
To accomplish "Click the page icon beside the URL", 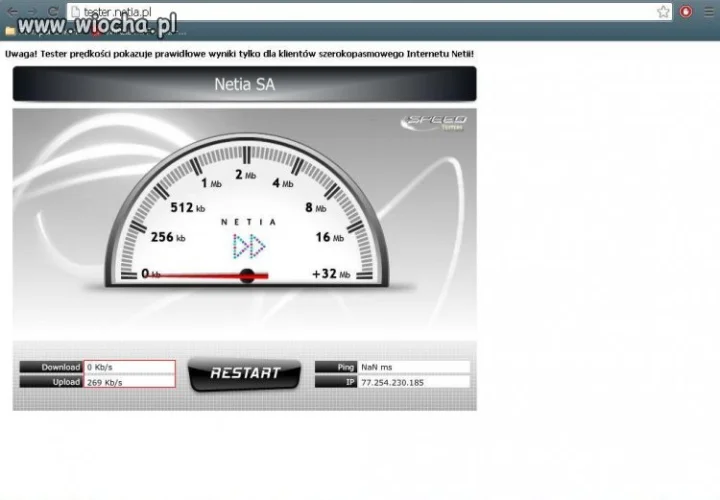I will (x=76, y=11).
